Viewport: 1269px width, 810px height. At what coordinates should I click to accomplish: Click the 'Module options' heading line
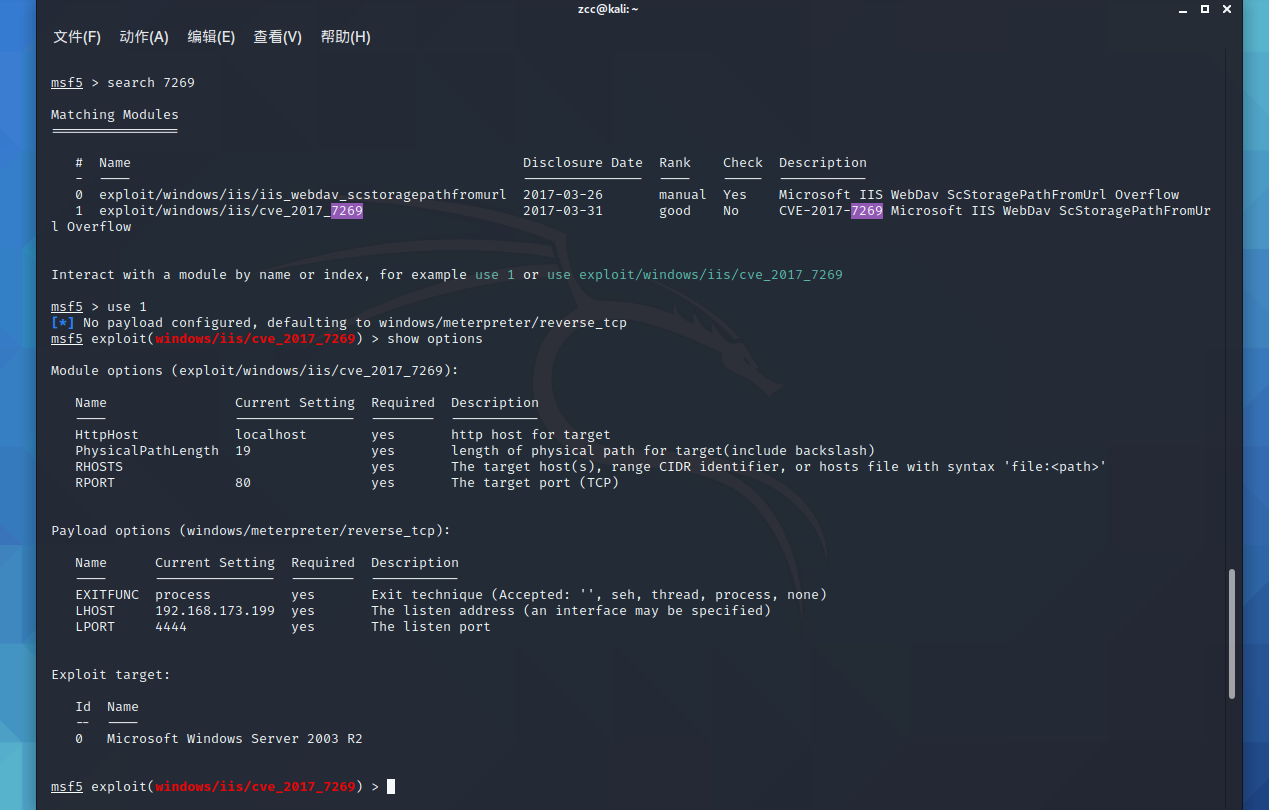[x=255, y=371]
